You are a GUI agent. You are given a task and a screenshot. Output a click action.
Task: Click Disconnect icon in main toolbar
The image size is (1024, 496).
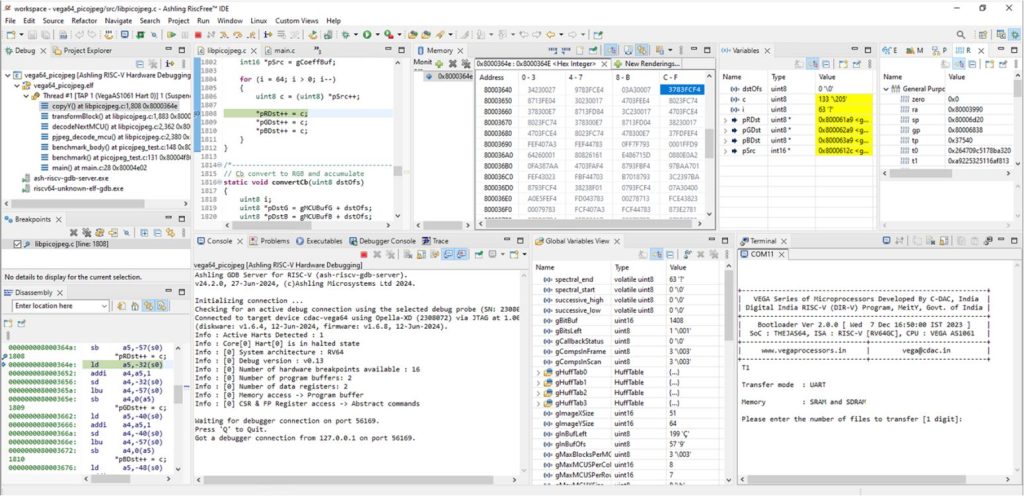210,34
